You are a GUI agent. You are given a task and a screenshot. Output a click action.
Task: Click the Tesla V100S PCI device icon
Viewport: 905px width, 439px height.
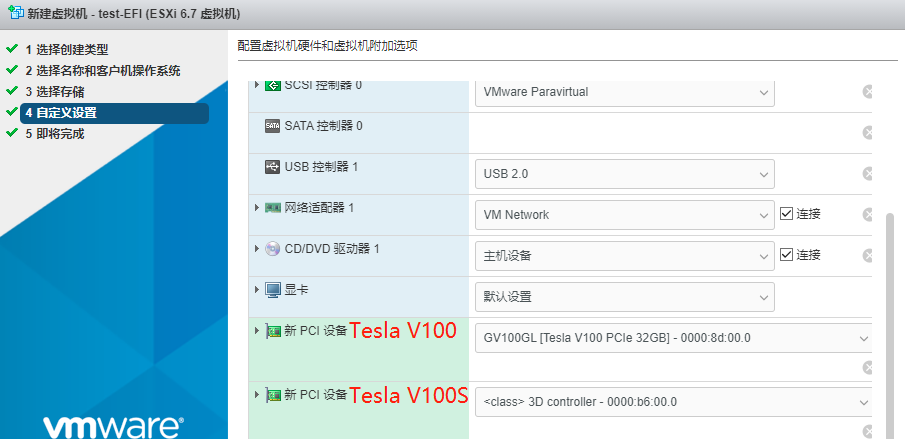point(273,395)
